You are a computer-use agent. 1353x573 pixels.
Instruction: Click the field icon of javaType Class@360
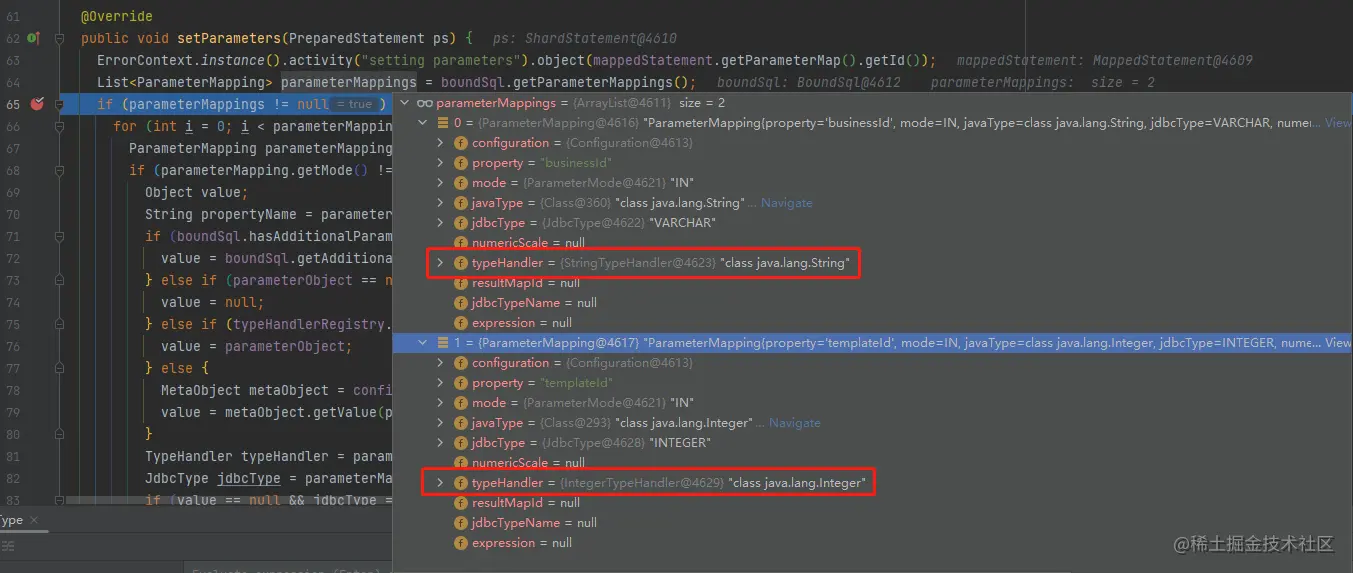(461, 203)
